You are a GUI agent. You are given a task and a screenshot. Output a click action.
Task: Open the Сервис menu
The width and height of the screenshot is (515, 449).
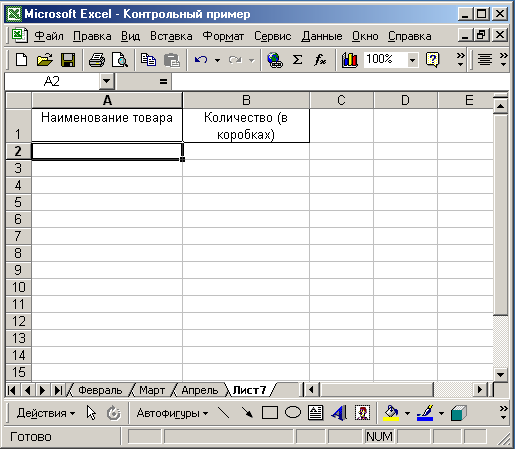point(272,36)
